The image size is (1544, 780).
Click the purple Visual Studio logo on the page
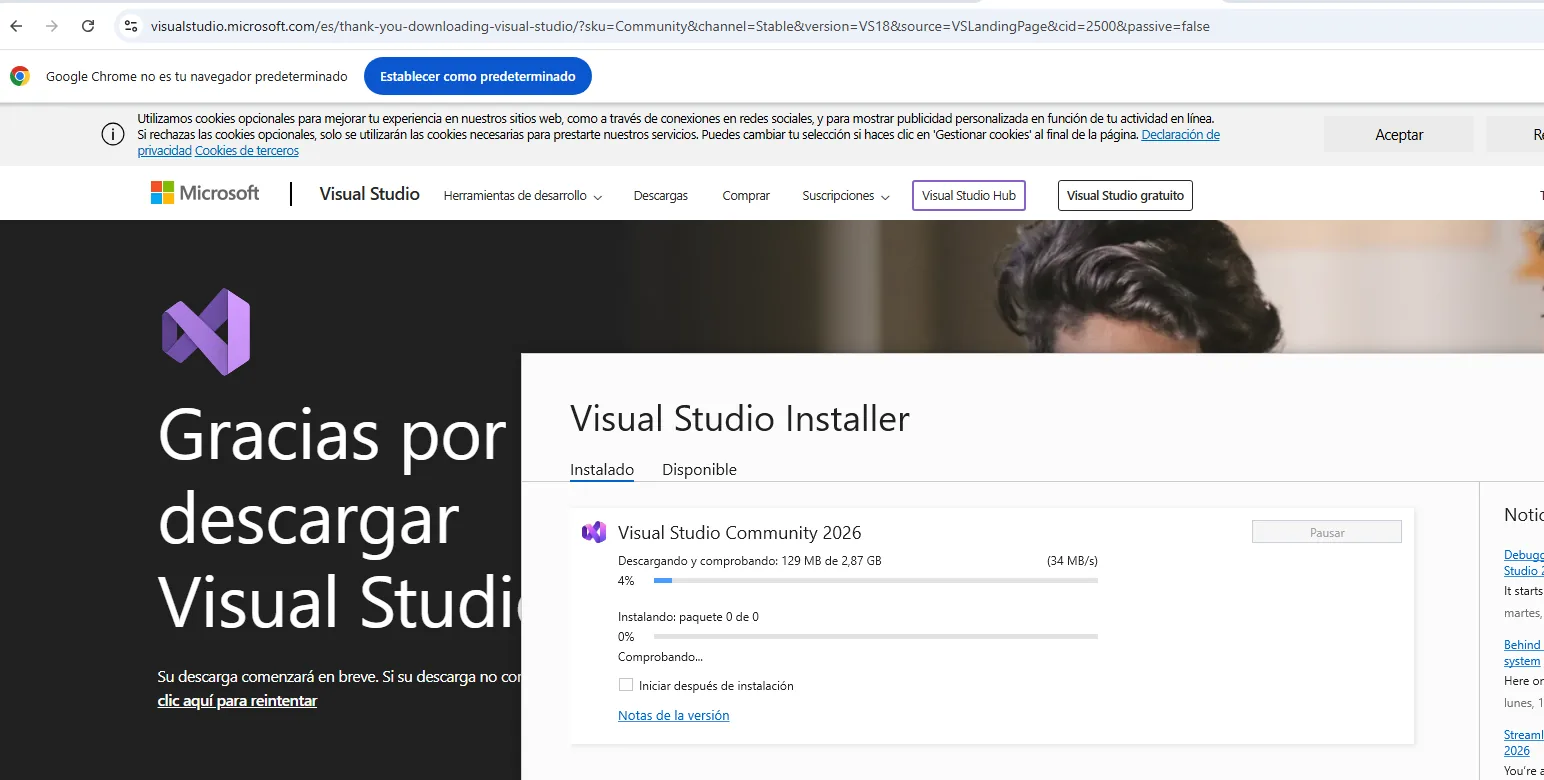click(x=206, y=332)
